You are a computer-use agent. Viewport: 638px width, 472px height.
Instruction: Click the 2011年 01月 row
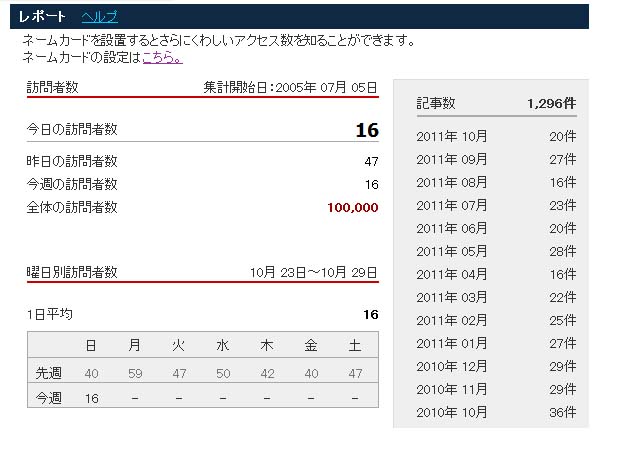(x=496, y=343)
